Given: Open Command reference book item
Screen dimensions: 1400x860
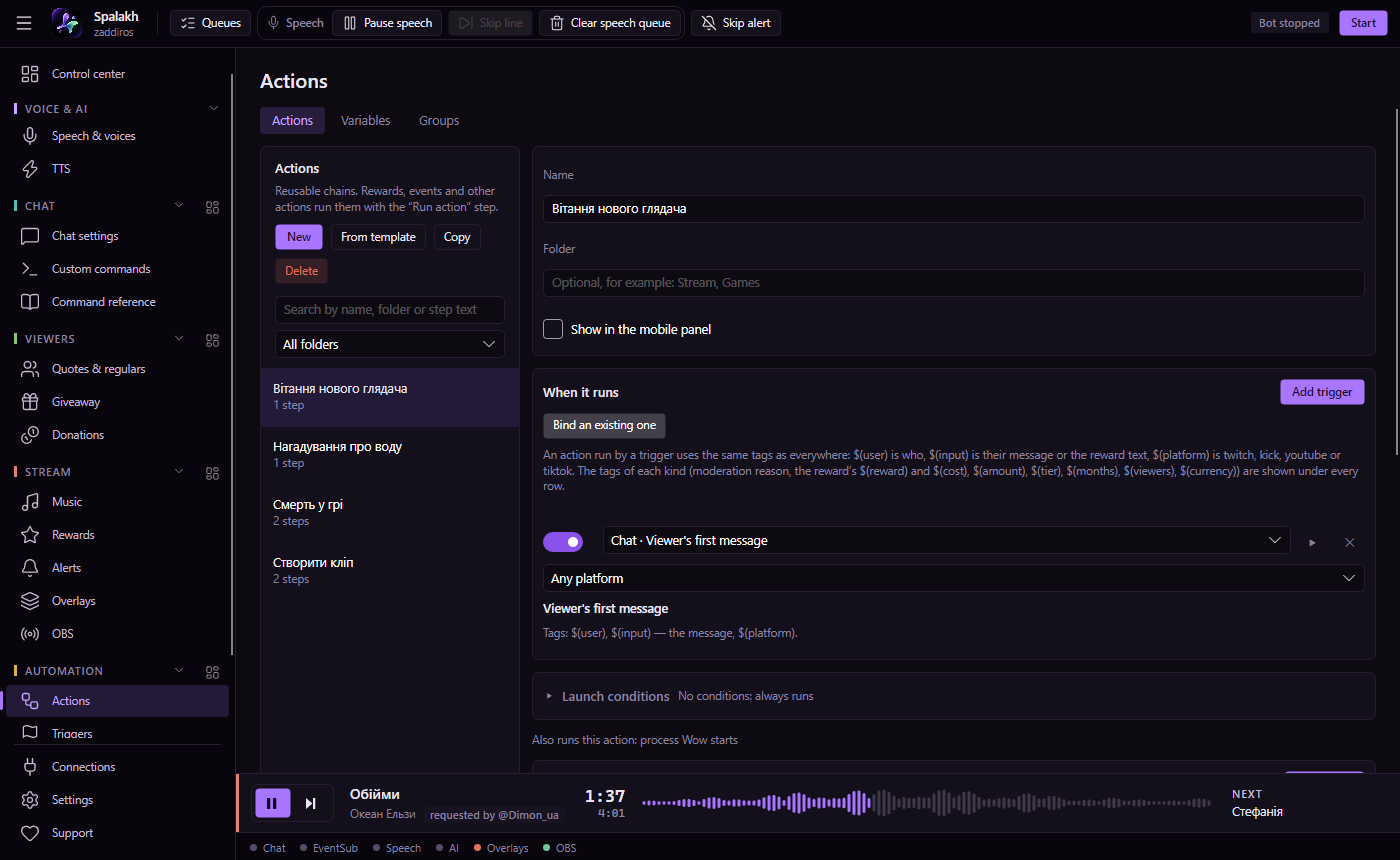Looking at the screenshot, I should point(117,302).
